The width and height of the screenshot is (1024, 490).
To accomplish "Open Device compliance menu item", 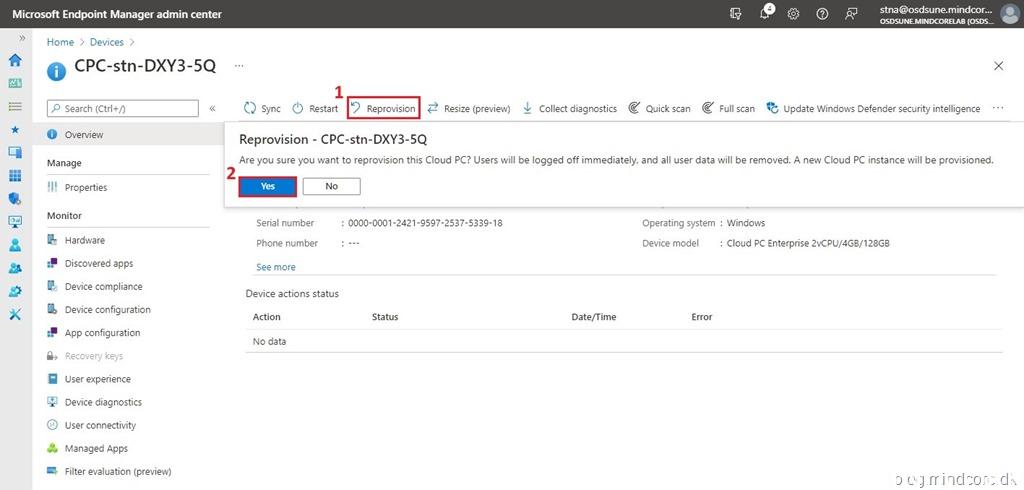I will point(103,287).
